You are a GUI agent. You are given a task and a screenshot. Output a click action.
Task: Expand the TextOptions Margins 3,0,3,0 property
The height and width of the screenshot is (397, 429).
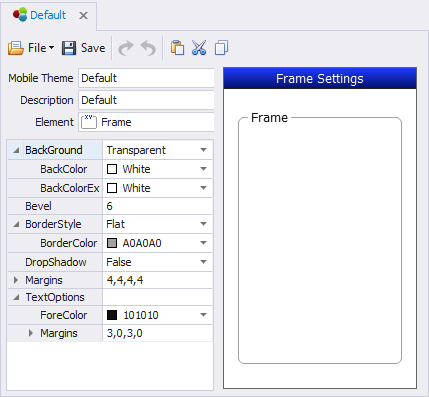tap(31, 333)
